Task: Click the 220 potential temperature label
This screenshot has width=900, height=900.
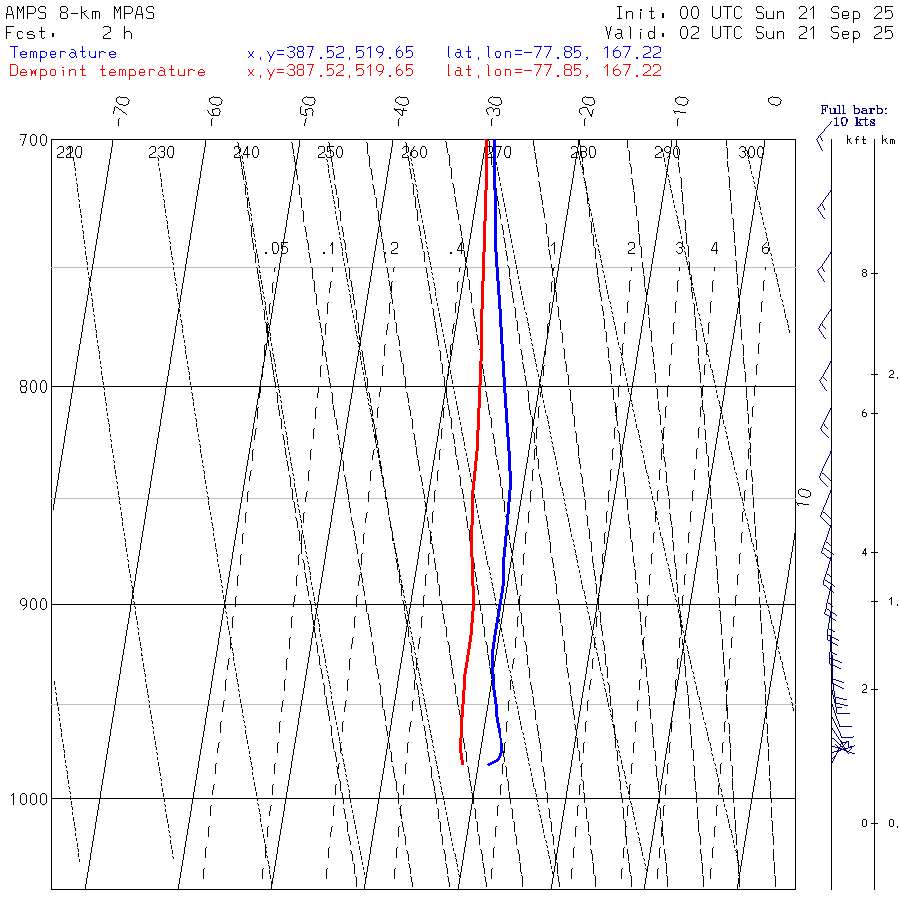Action: tap(69, 152)
